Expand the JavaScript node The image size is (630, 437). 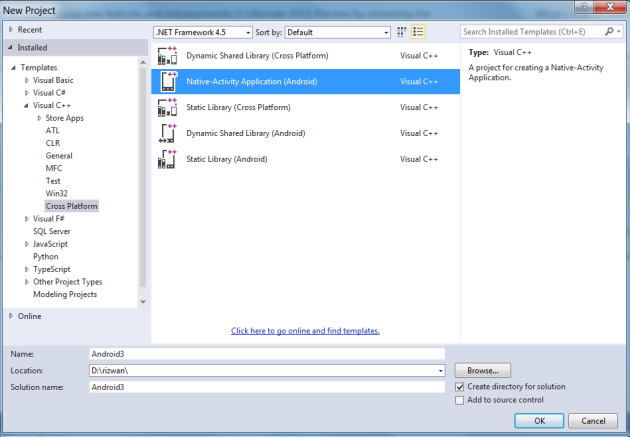click(27, 244)
